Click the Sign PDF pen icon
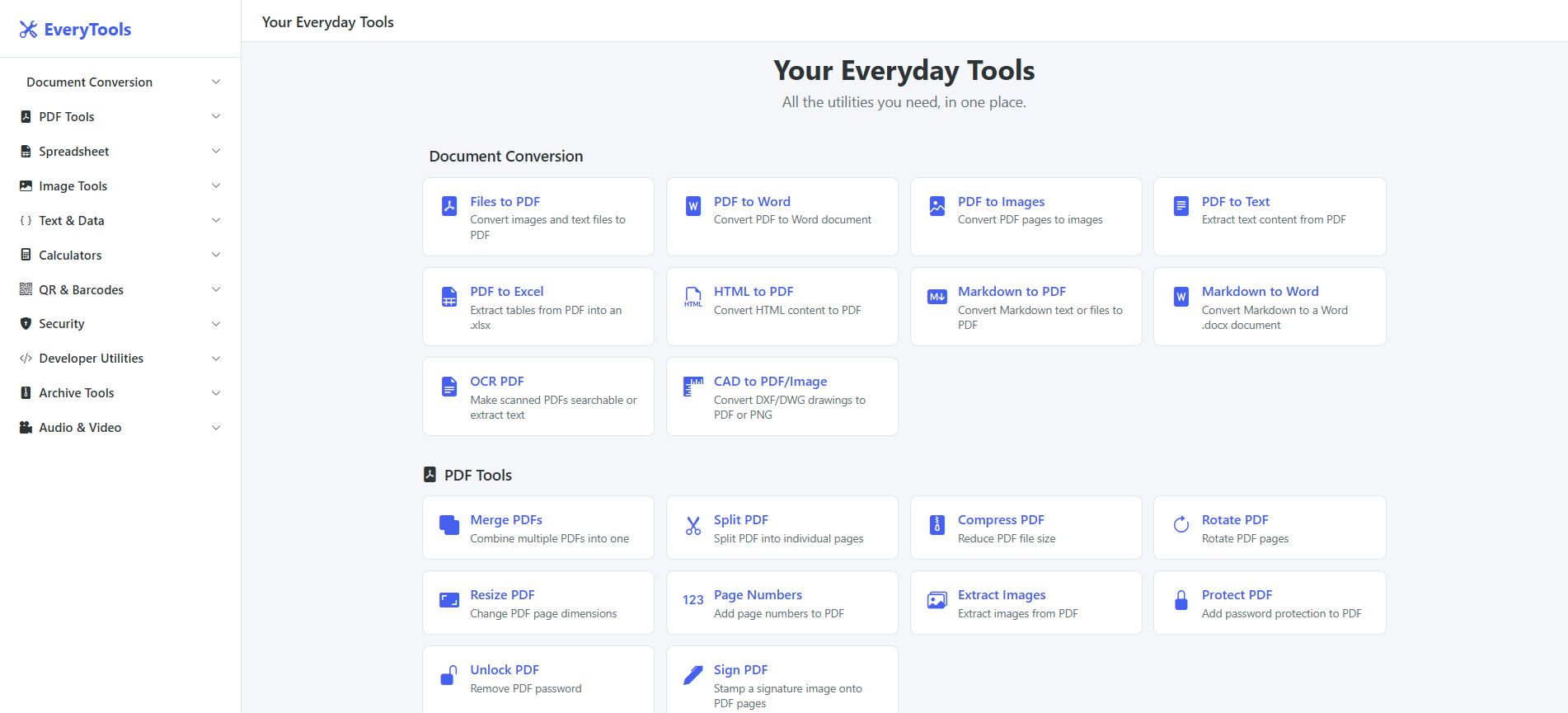 click(x=693, y=675)
